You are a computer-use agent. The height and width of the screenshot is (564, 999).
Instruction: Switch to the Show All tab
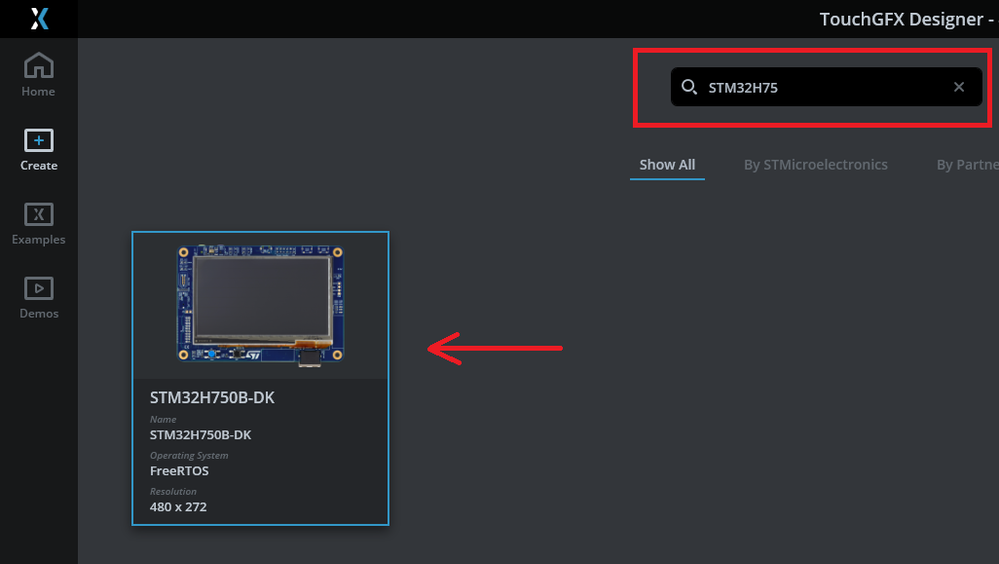tap(667, 164)
